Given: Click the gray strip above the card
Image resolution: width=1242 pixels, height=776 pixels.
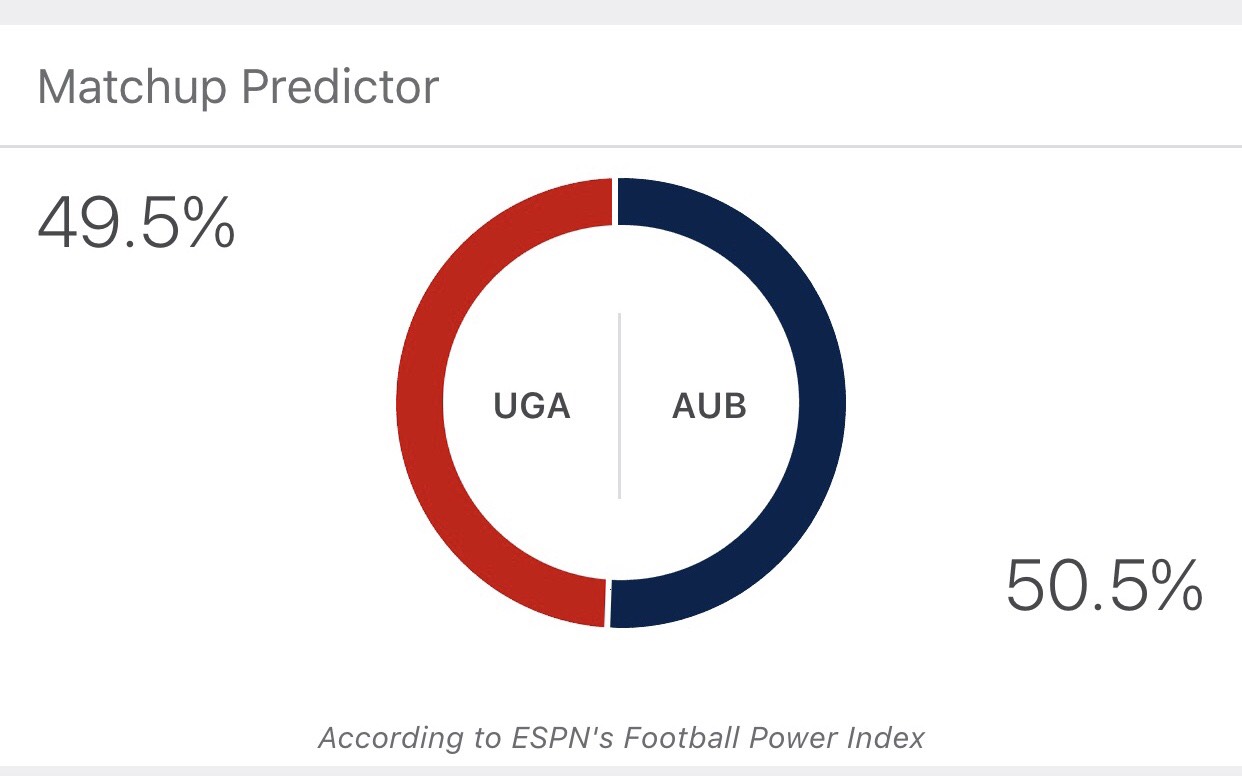Looking at the screenshot, I should tap(621, 12).
